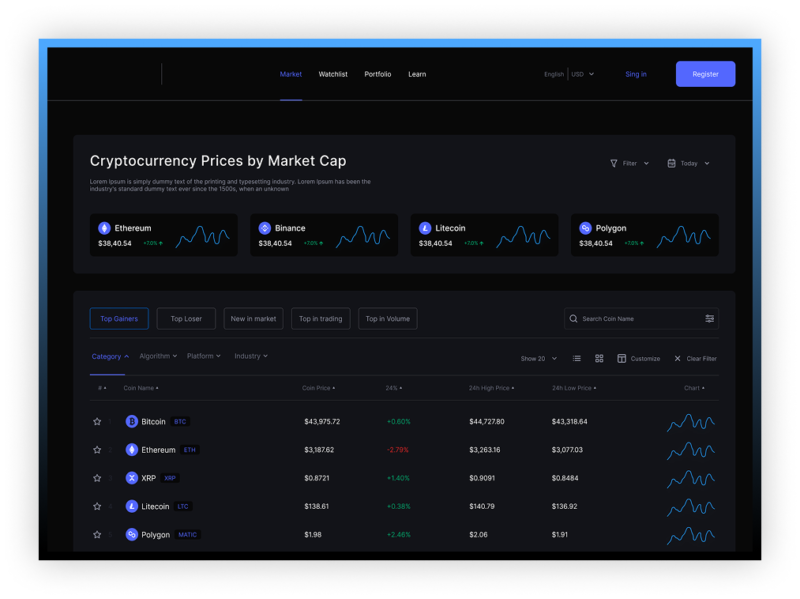The image size is (800, 599).
Task: Click the Customize columns icon
Action: pyautogui.click(x=622, y=358)
